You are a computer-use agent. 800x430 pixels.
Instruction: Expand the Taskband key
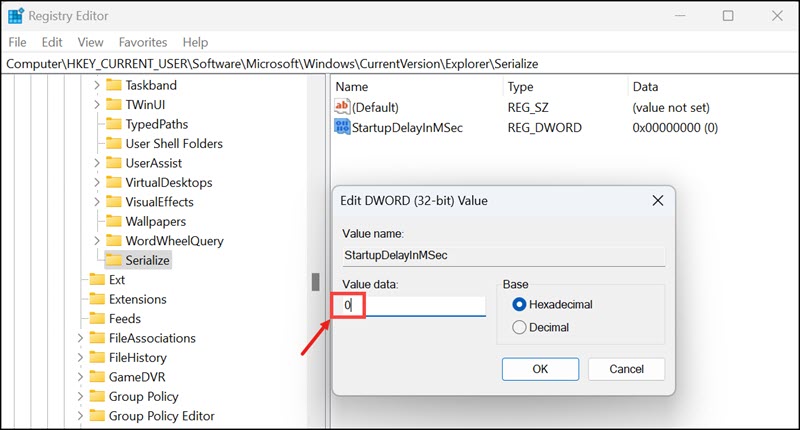pos(96,85)
